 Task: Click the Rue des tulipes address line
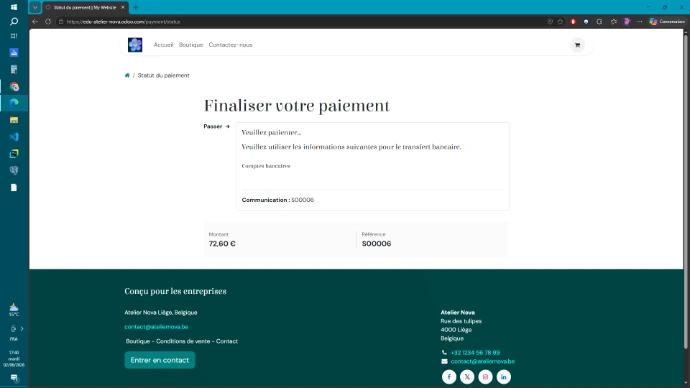coord(461,321)
